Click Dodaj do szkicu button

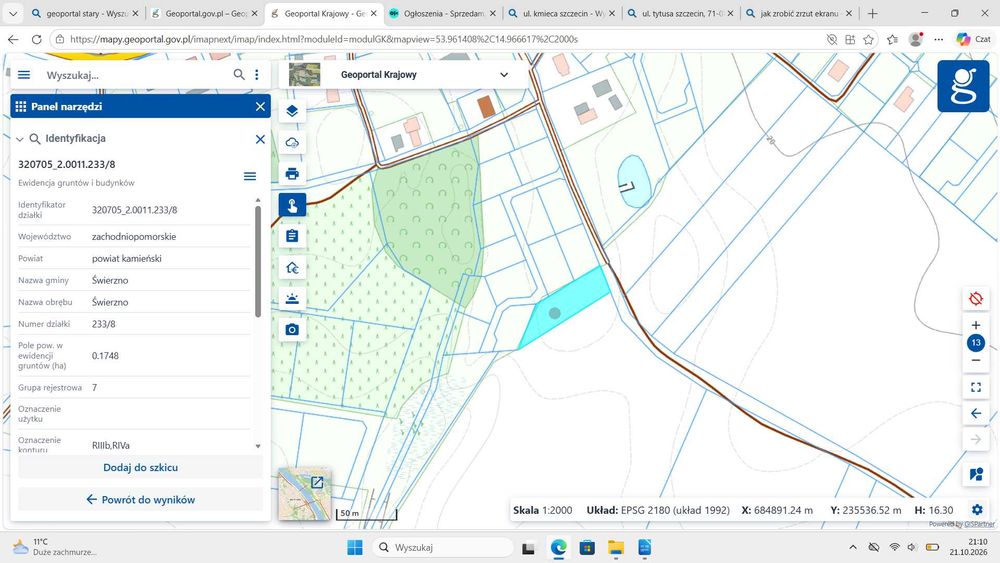click(x=140, y=467)
